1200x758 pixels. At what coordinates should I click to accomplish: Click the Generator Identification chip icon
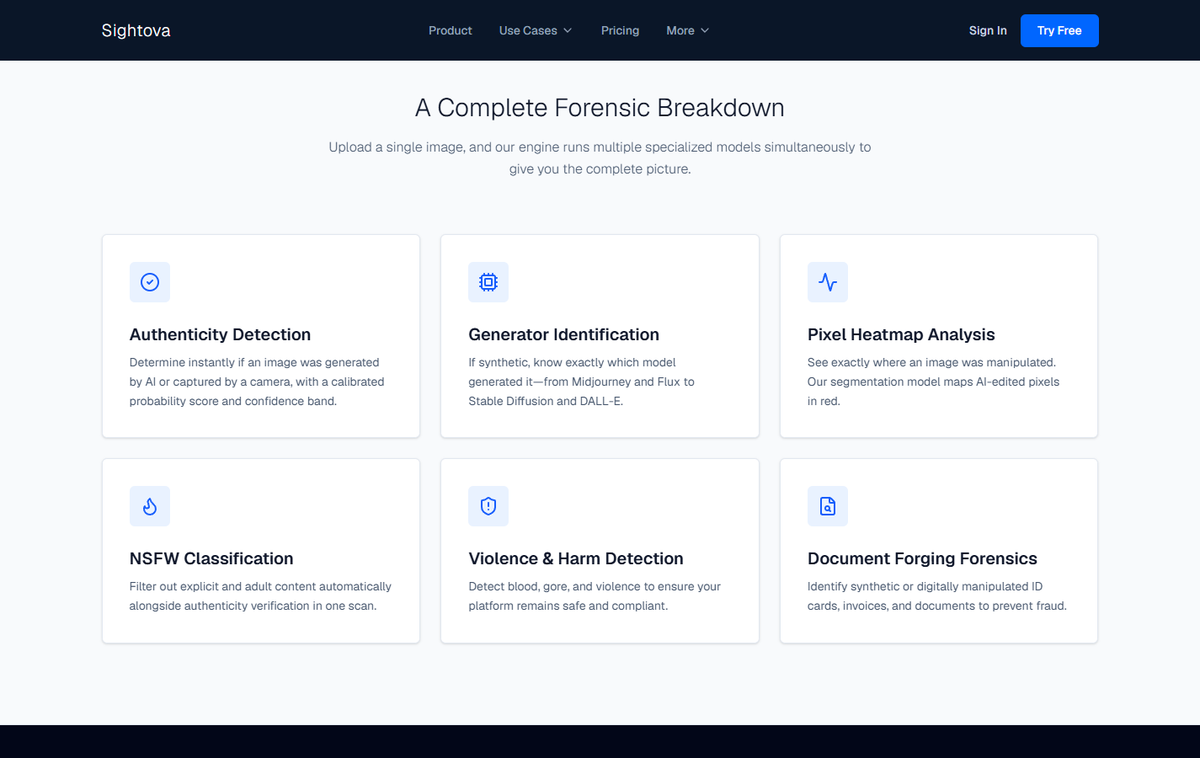click(x=488, y=282)
